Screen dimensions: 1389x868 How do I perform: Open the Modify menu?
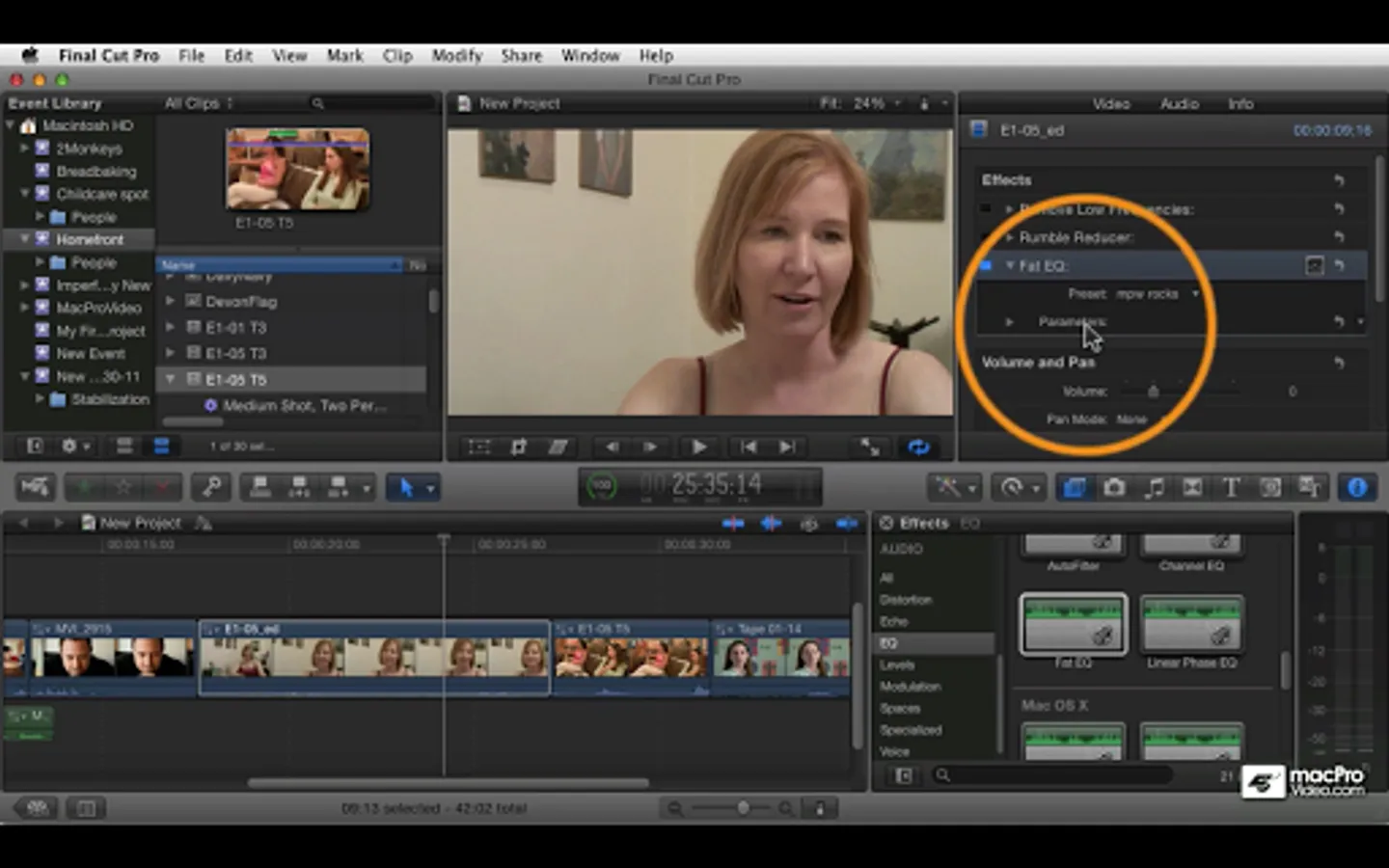[x=456, y=55]
